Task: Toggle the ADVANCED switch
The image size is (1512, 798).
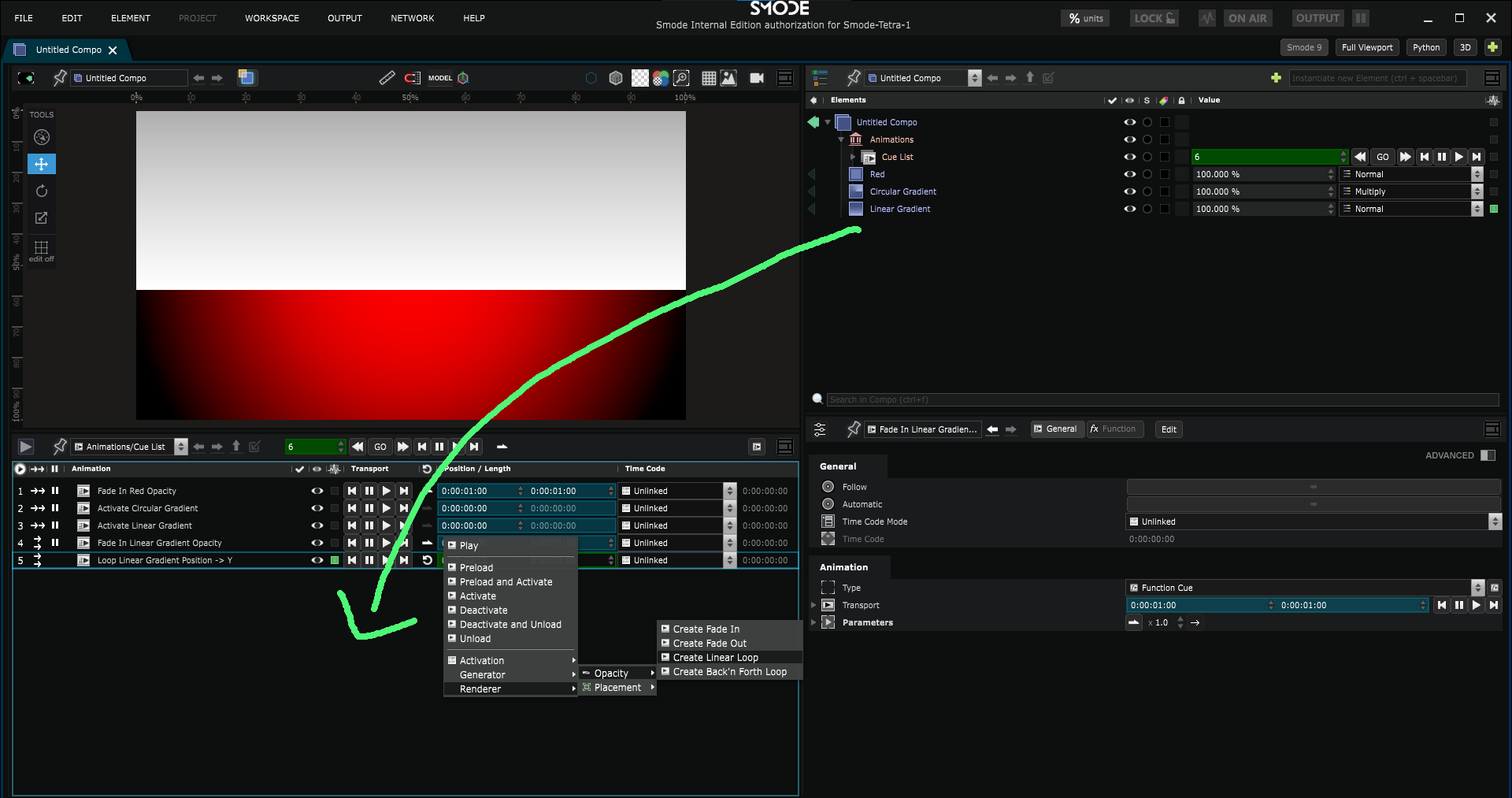Action: pyautogui.click(x=1487, y=455)
